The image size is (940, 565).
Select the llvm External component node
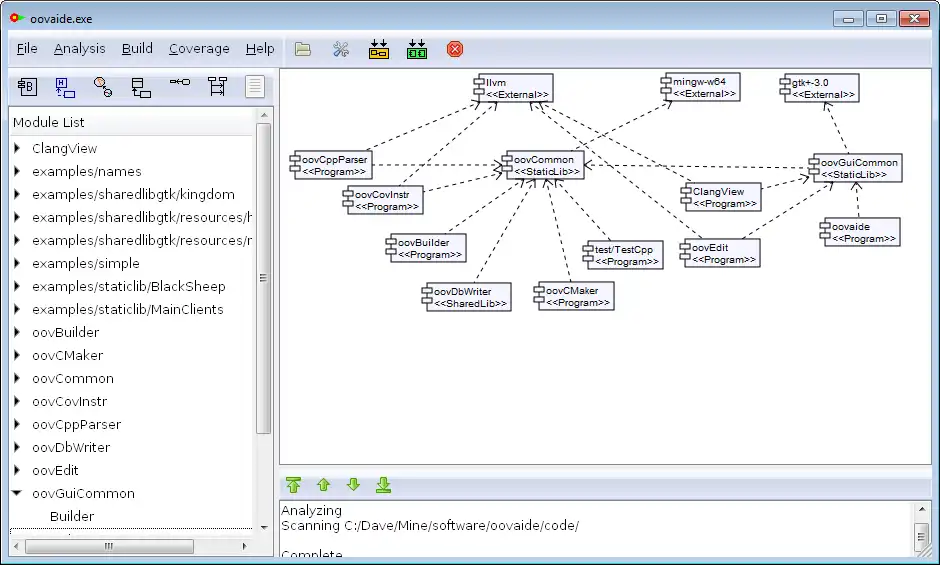click(513, 88)
